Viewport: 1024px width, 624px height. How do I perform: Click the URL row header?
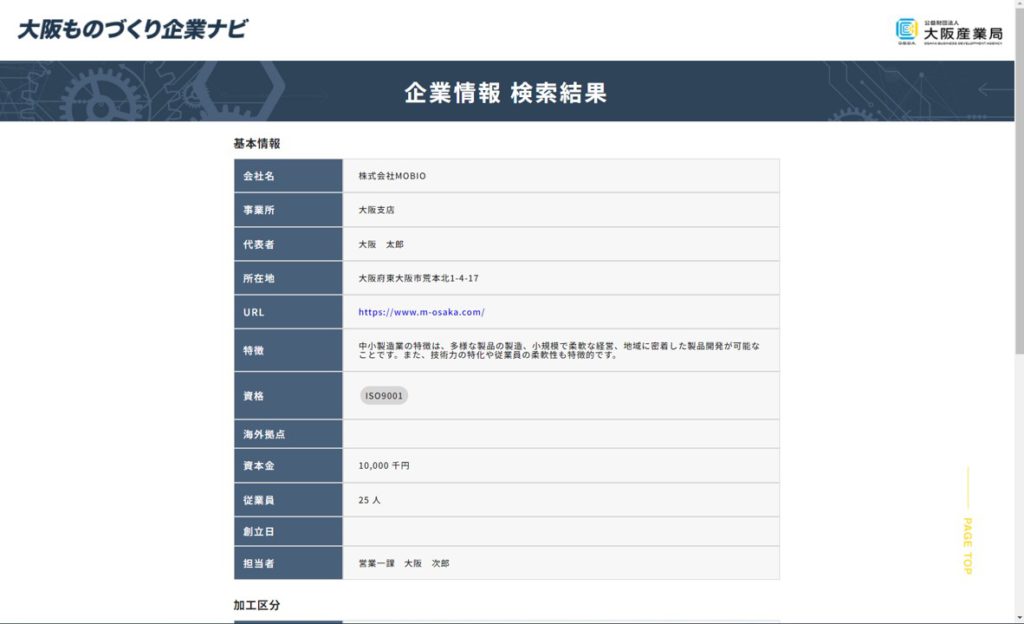pos(288,312)
